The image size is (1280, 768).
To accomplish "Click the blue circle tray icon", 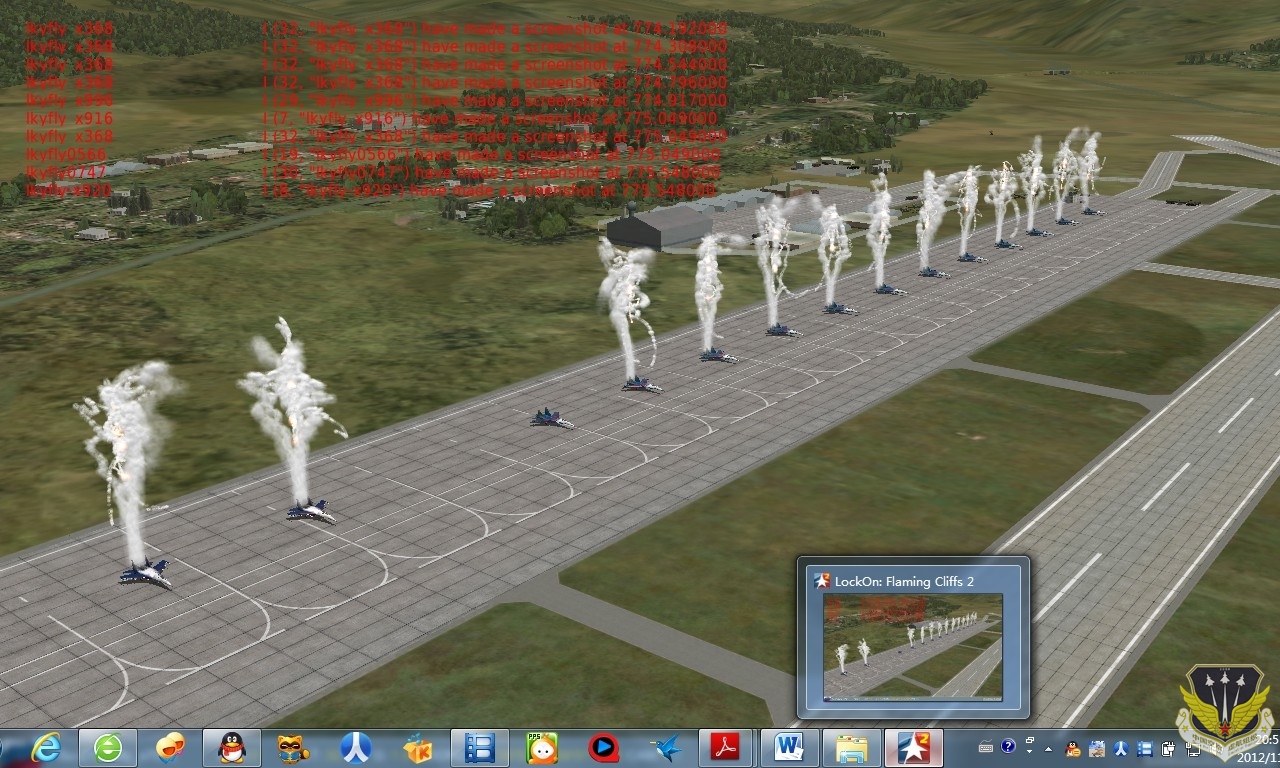I will pos(1121,749).
